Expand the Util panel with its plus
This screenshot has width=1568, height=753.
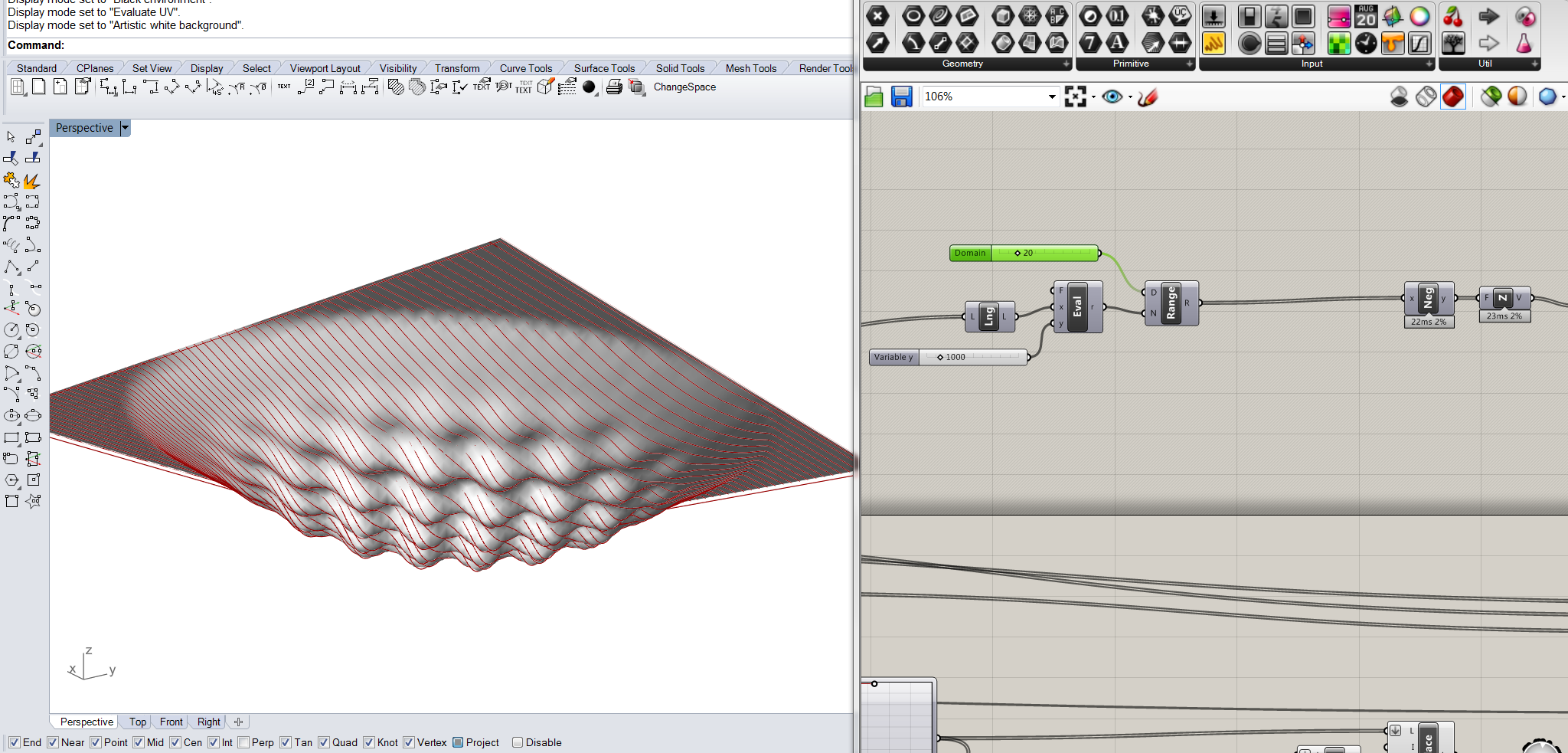coord(1535,64)
